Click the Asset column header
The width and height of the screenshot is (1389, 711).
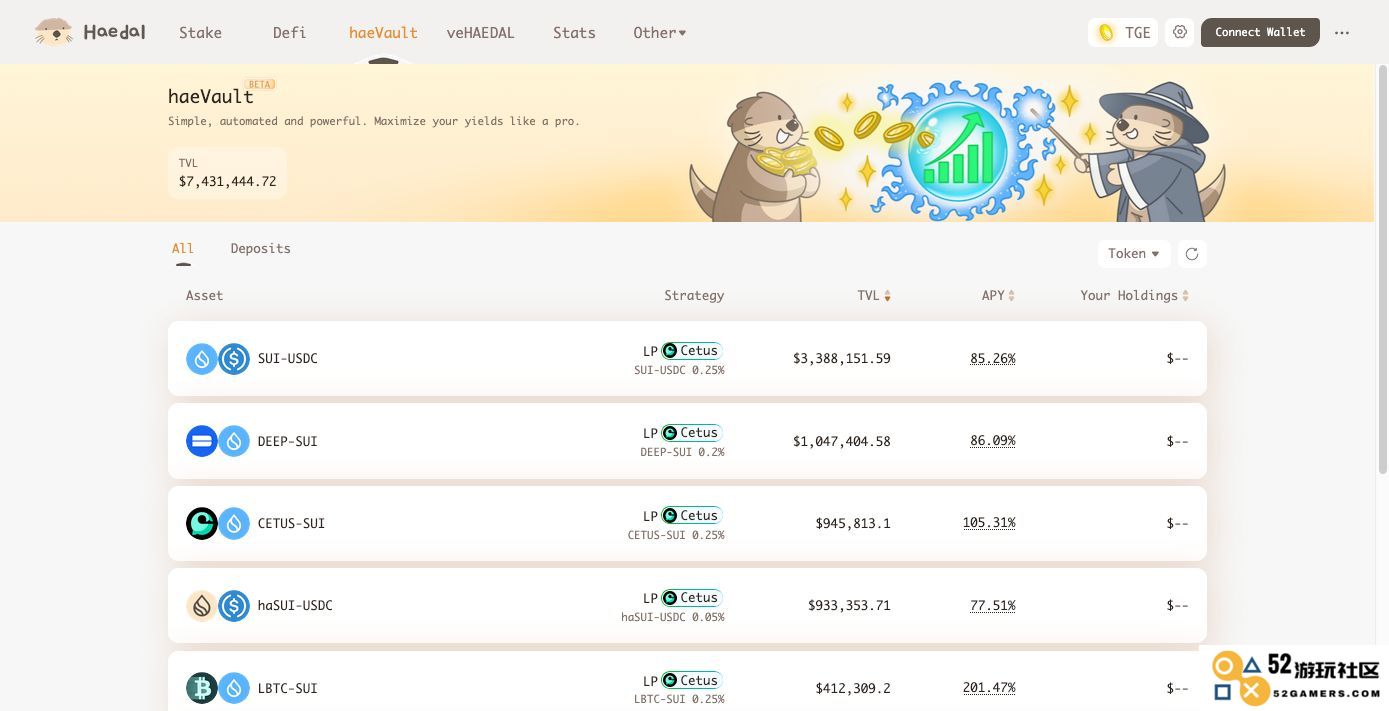click(204, 296)
